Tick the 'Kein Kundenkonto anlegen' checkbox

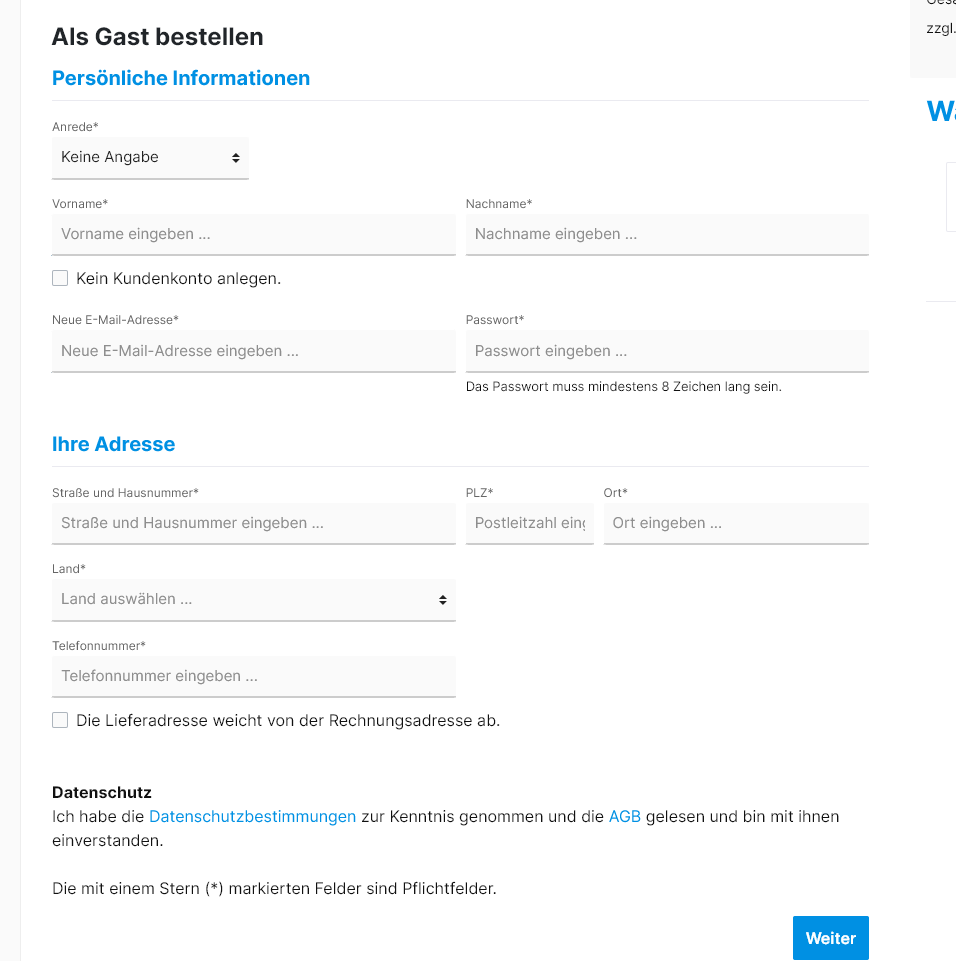(60, 279)
